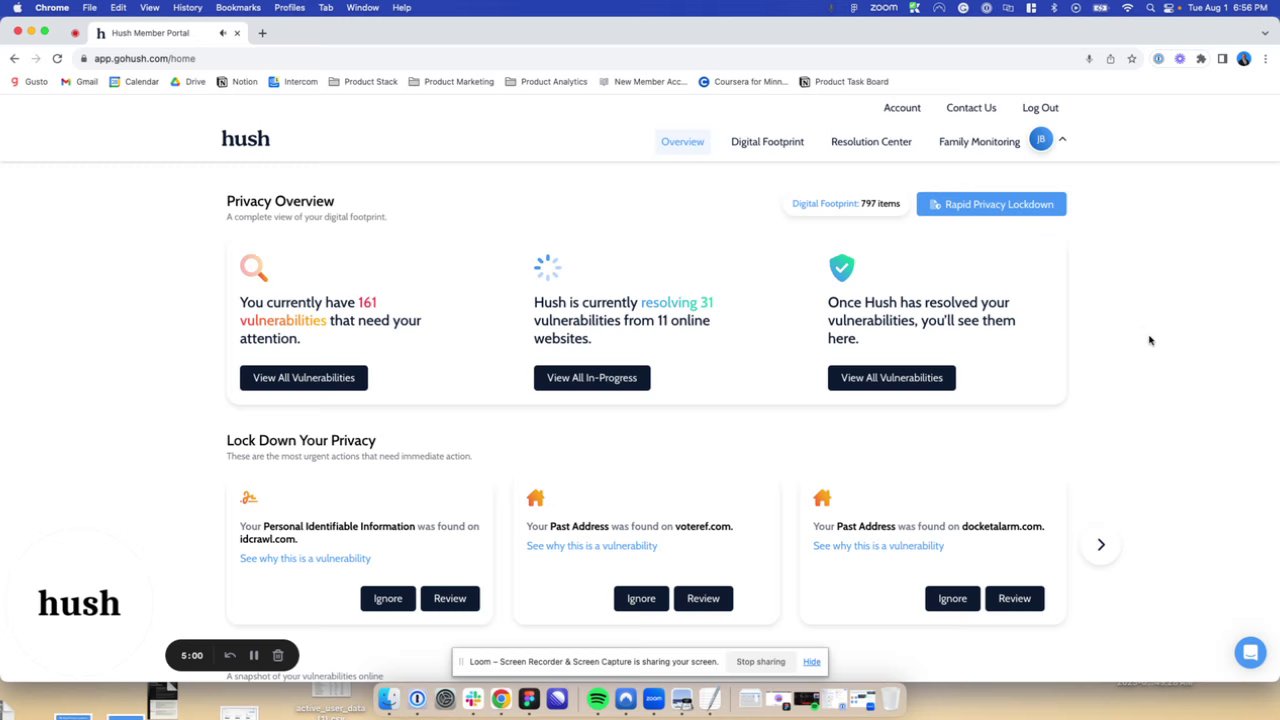The height and width of the screenshot is (720, 1280).
Task: Open Zoom from the dock
Action: tap(654, 699)
